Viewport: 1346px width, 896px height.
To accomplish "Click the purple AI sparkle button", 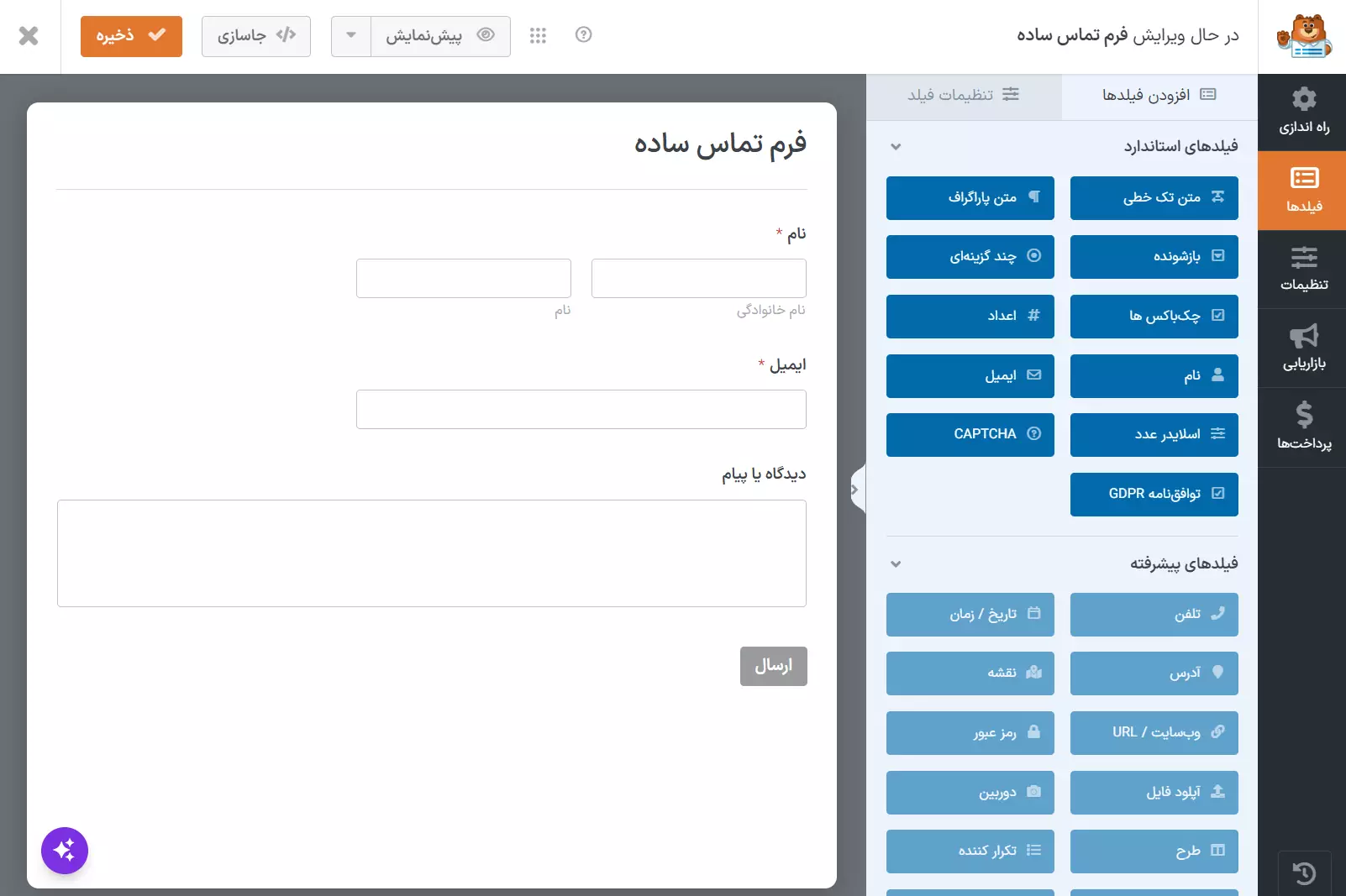I will click(65, 851).
